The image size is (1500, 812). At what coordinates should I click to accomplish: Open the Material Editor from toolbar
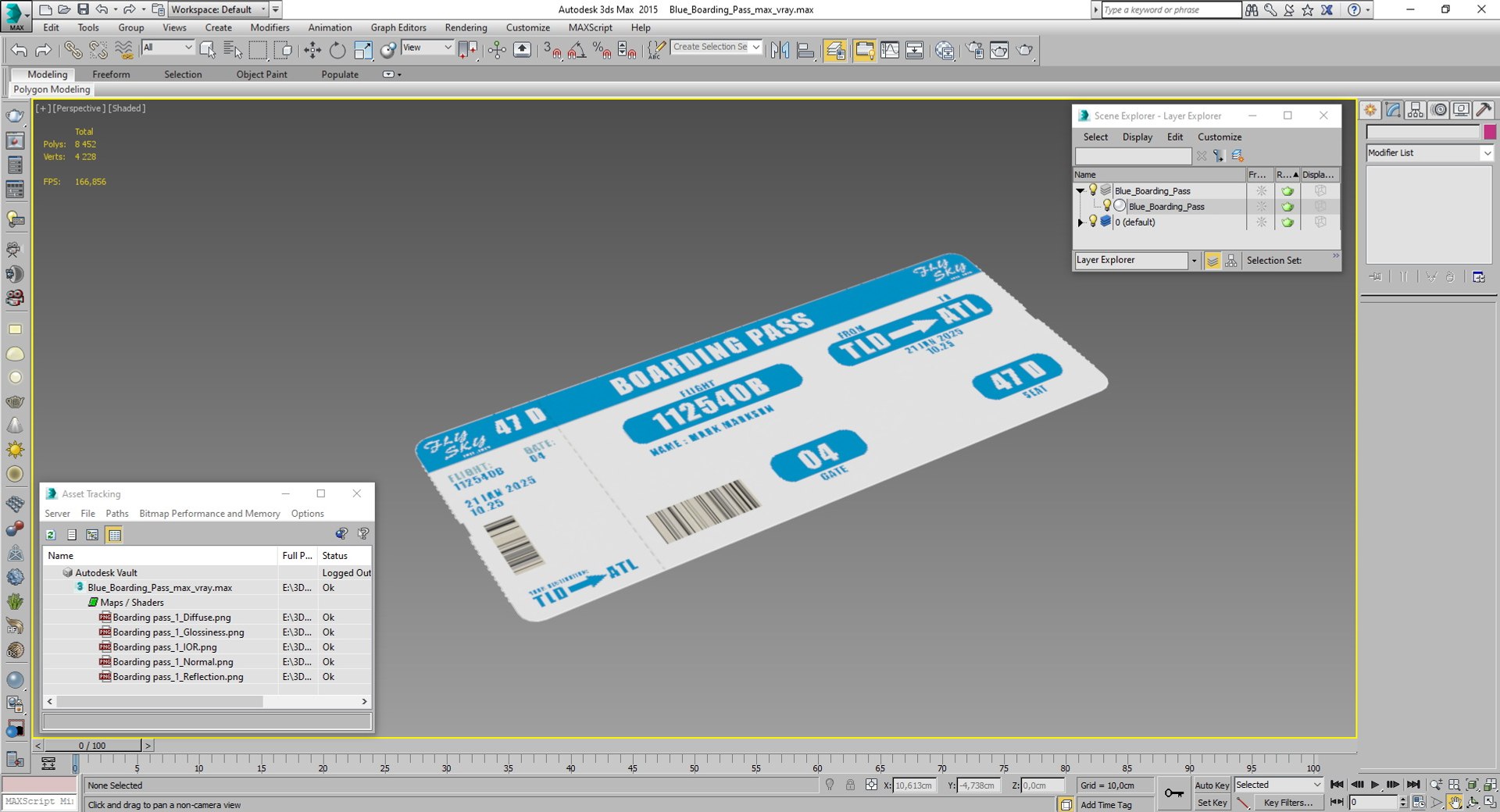(x=945, y=51)
